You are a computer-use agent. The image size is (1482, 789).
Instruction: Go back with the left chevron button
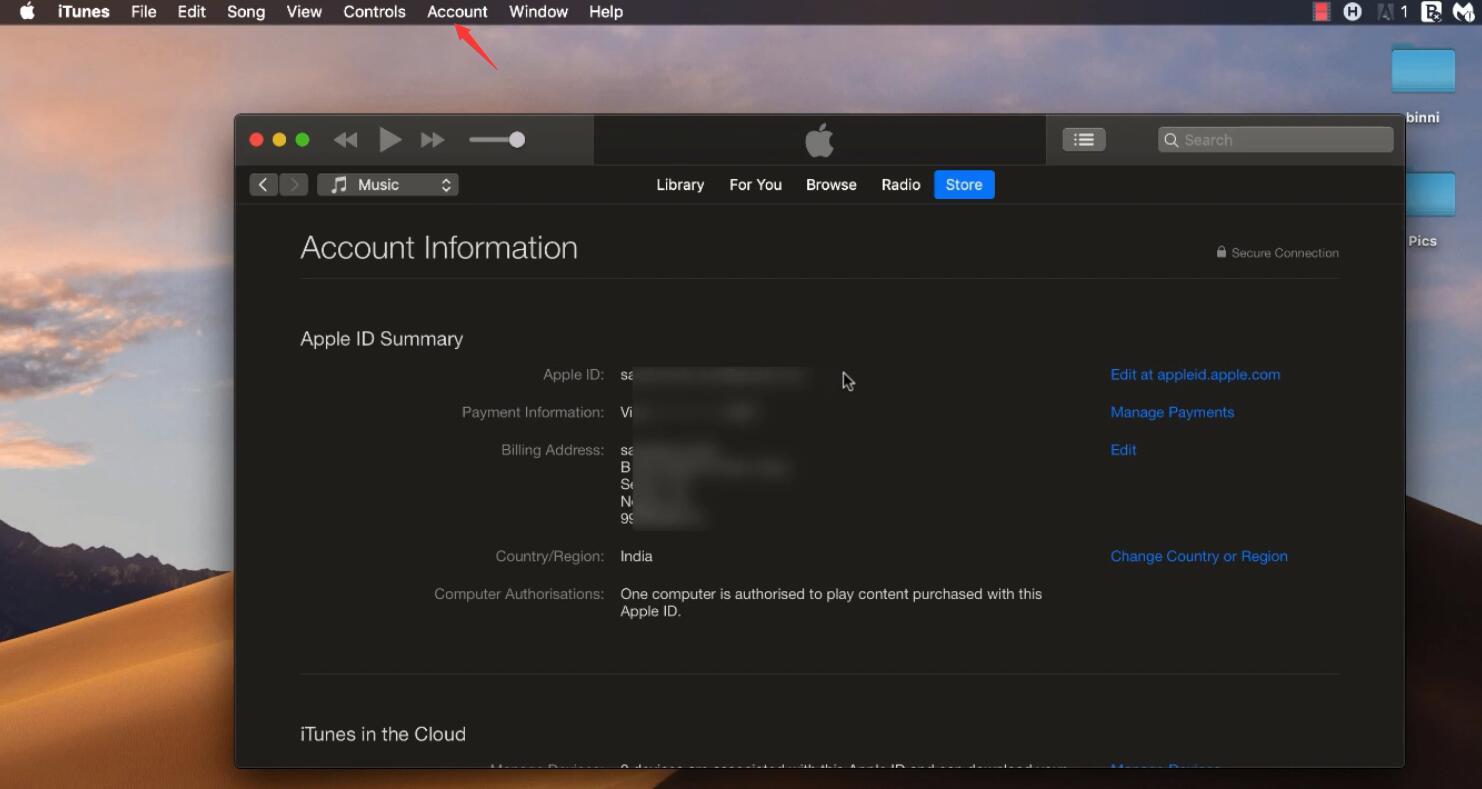click(x=263, y=185)
